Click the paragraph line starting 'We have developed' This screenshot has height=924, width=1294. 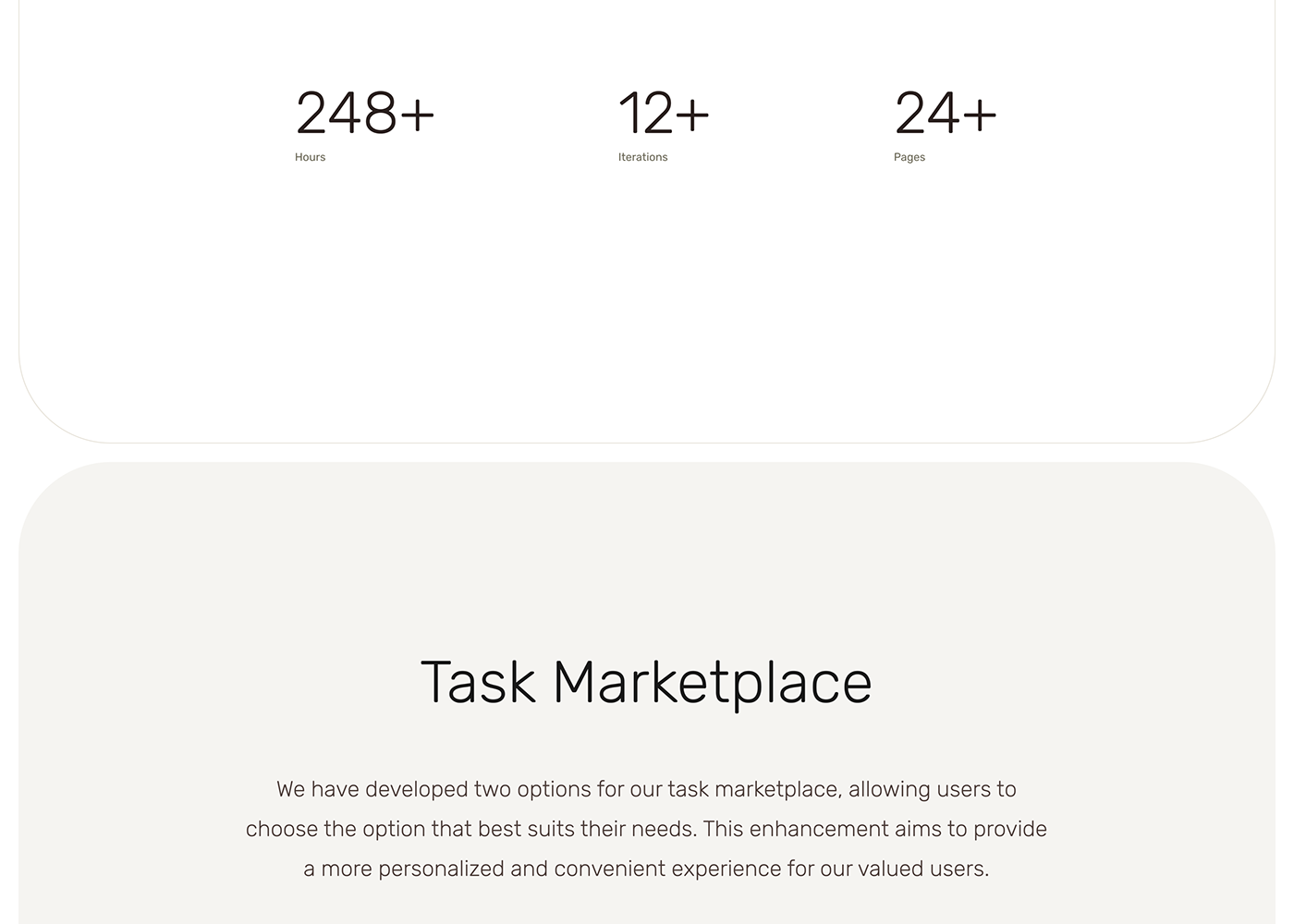(646, 789)
